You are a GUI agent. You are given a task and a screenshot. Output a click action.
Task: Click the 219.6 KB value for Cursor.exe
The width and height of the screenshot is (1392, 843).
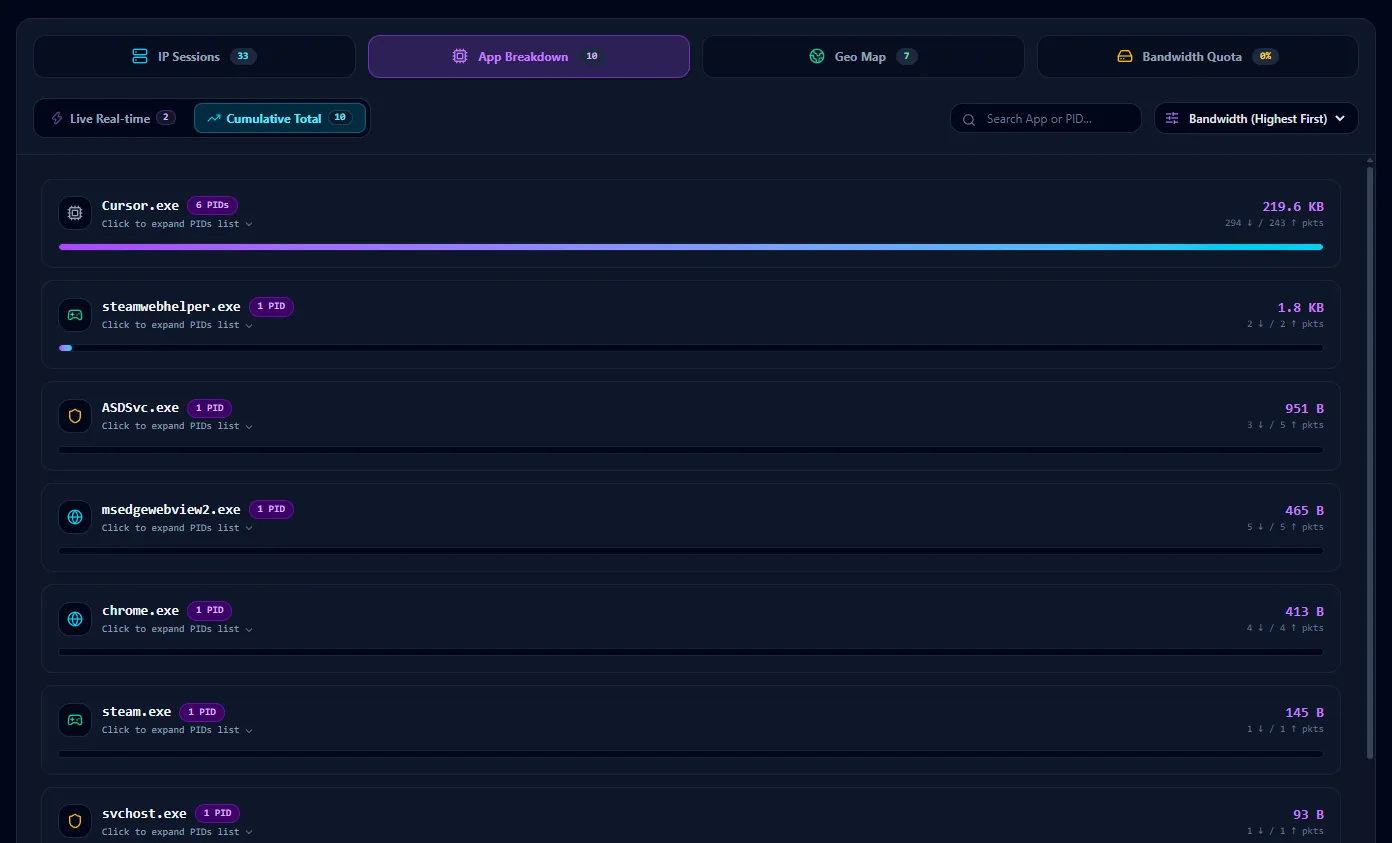1292,207
